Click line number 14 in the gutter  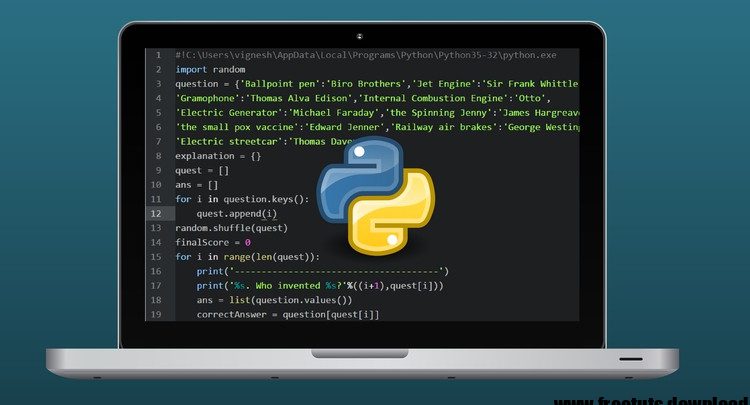[x=156, y=242]
